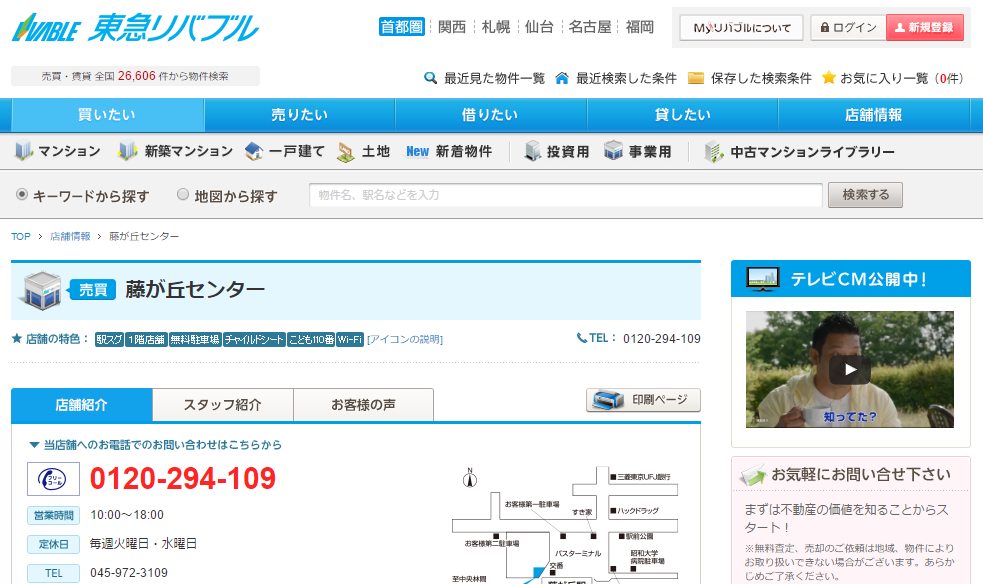This screenshot has height=584, width=983.
Task: Open the 借りたい main menu
Action: (x=491, y=115)
